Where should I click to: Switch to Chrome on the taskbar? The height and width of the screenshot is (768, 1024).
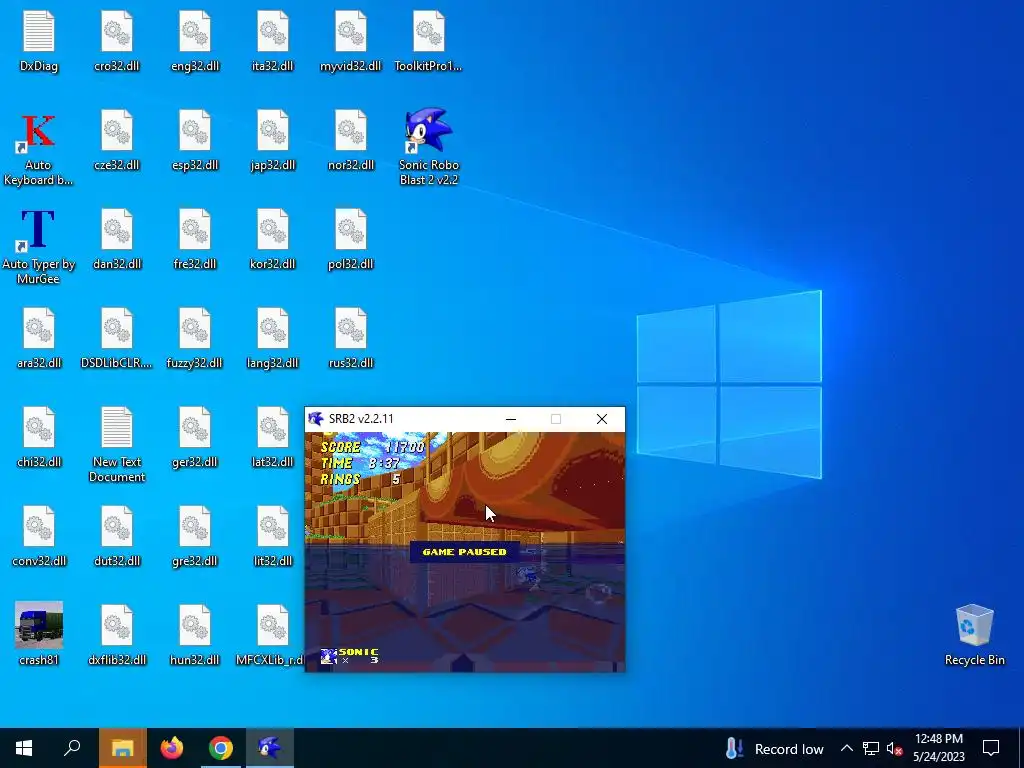(x=221, y=748)
